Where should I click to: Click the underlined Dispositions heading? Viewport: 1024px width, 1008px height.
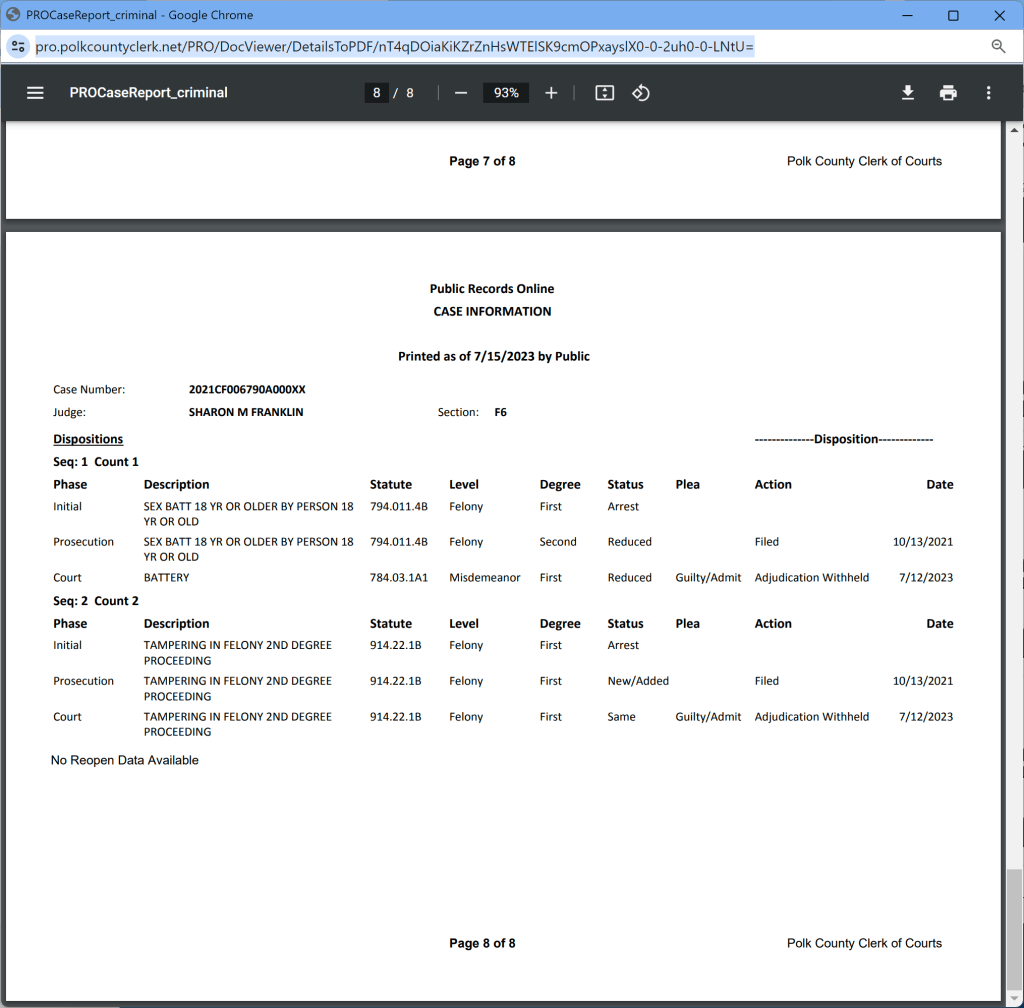click(88, 439)
